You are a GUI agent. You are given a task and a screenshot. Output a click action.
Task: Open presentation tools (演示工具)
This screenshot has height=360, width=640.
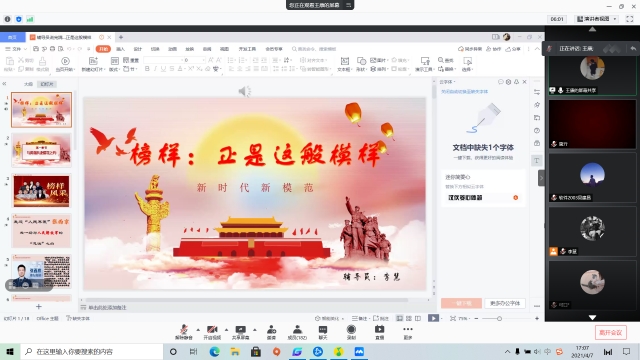click(424, 64)
